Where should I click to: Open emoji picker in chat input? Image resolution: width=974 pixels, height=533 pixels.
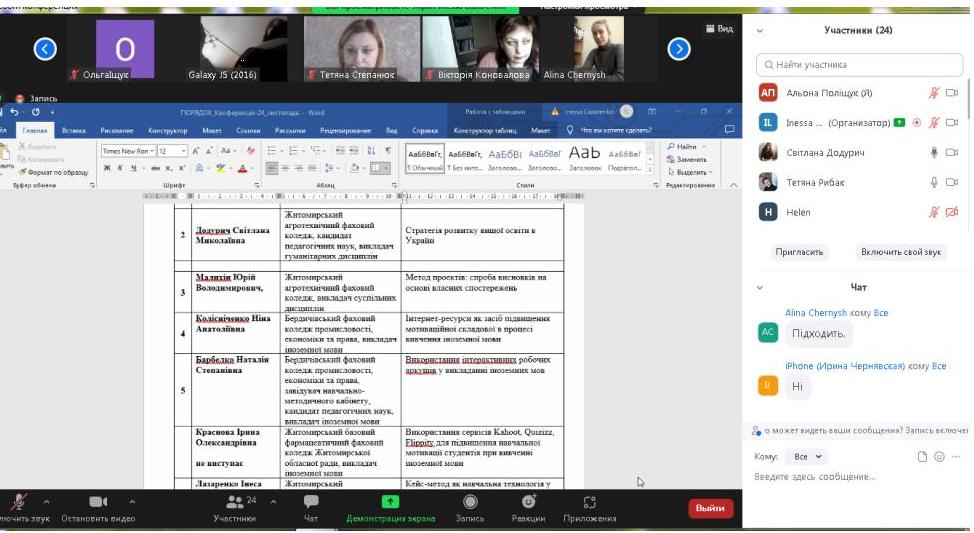coord(939,457)
